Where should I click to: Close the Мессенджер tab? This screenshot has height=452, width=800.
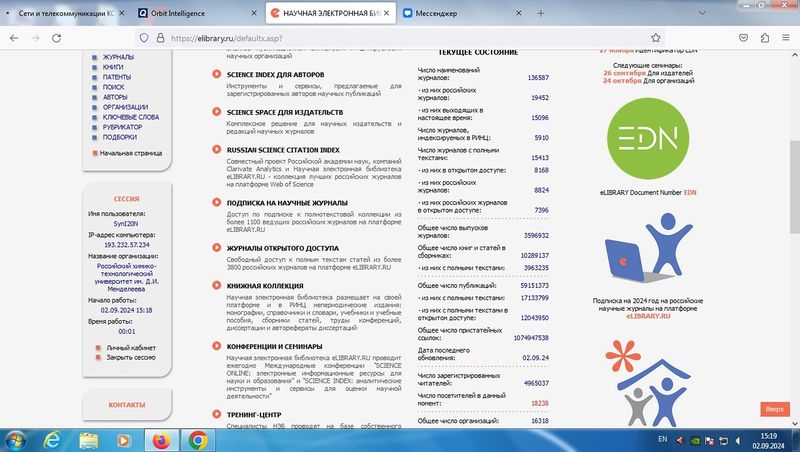click(x=518, y=13)
